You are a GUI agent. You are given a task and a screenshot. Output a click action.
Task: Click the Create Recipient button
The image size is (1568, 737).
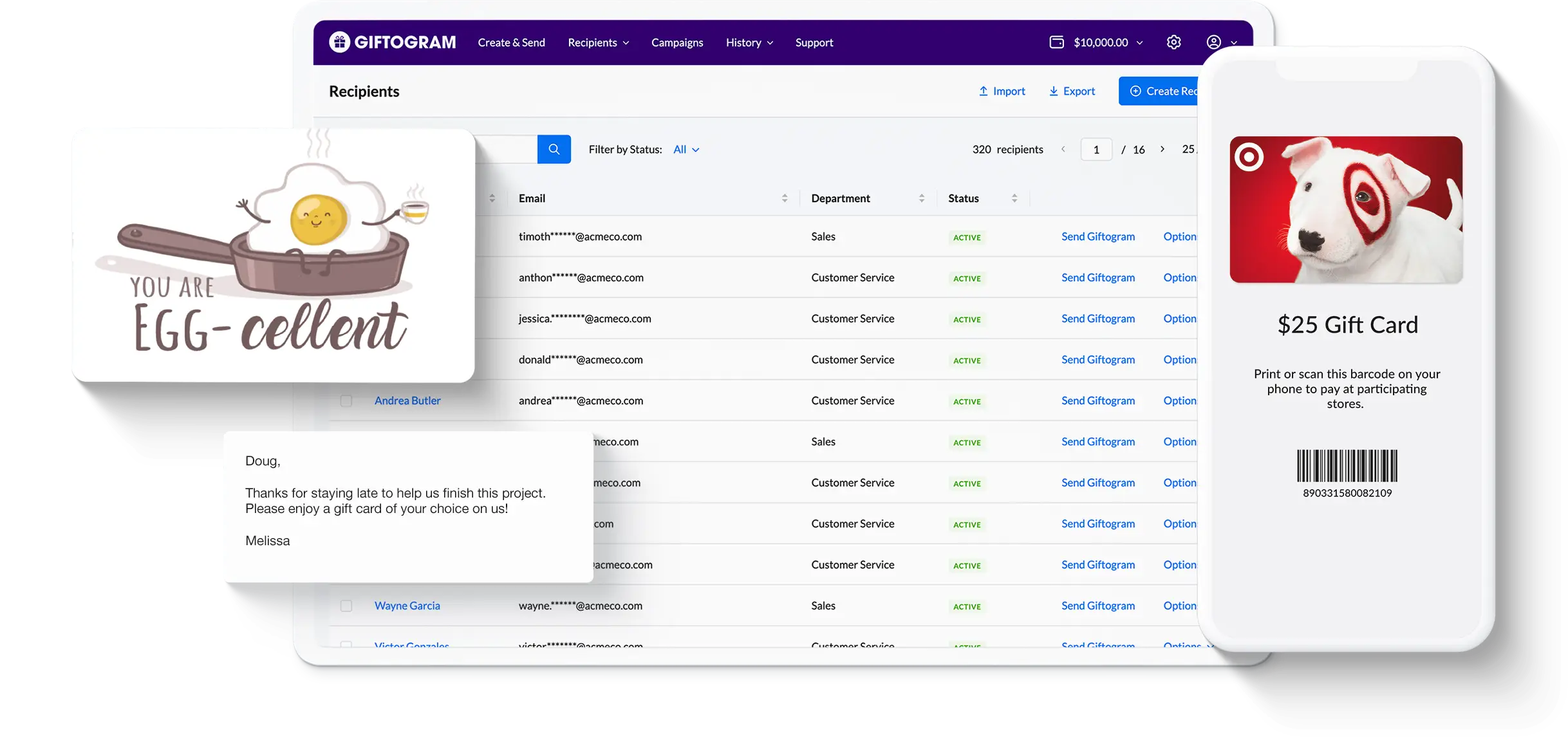tap(1159, 91)
